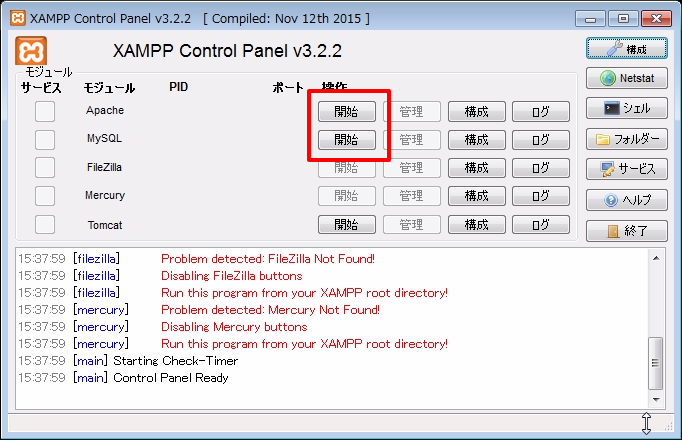Click the FileZilla 管理 admin button

(x=412, y=168)
